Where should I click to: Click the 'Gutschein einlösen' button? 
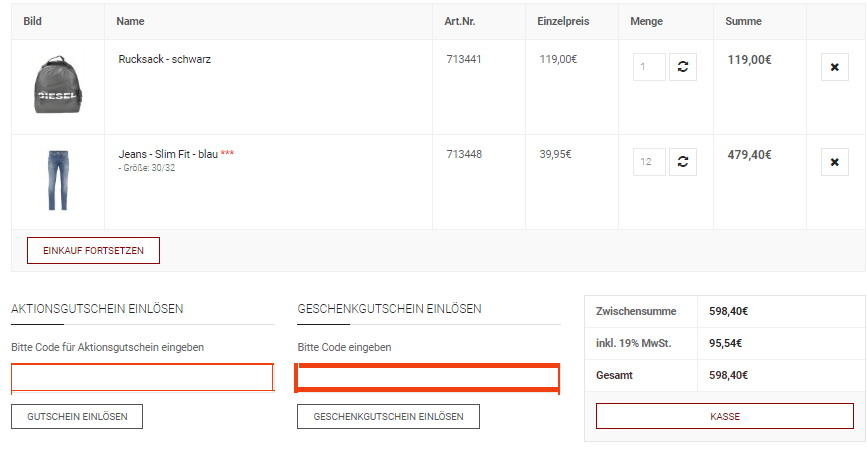[x=77, y=416]
